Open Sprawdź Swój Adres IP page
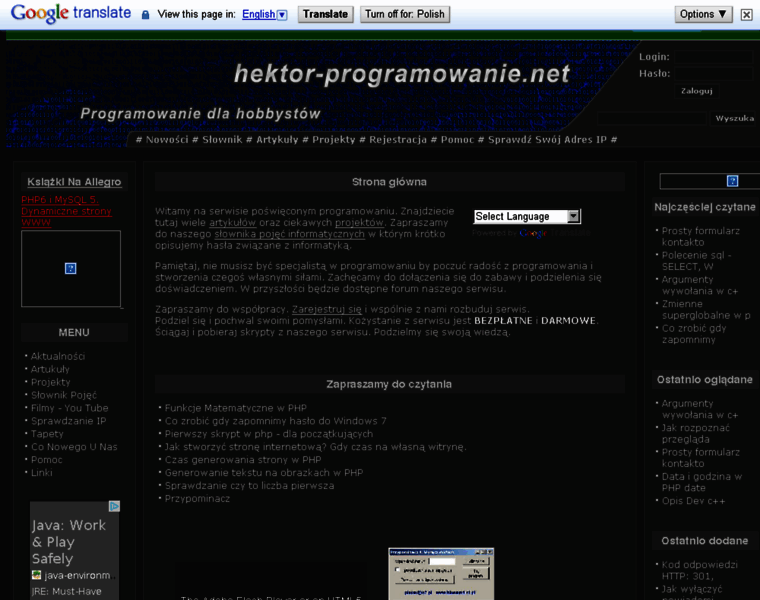This screenshot has height=600, width=760. tap(547, 140)
